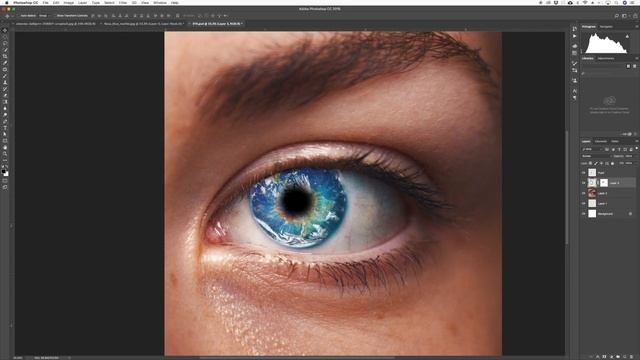This screenshot has width=640, height=360.
Task: Select the Spot Healing Brush tool
Action: click(x=5, y=69)
